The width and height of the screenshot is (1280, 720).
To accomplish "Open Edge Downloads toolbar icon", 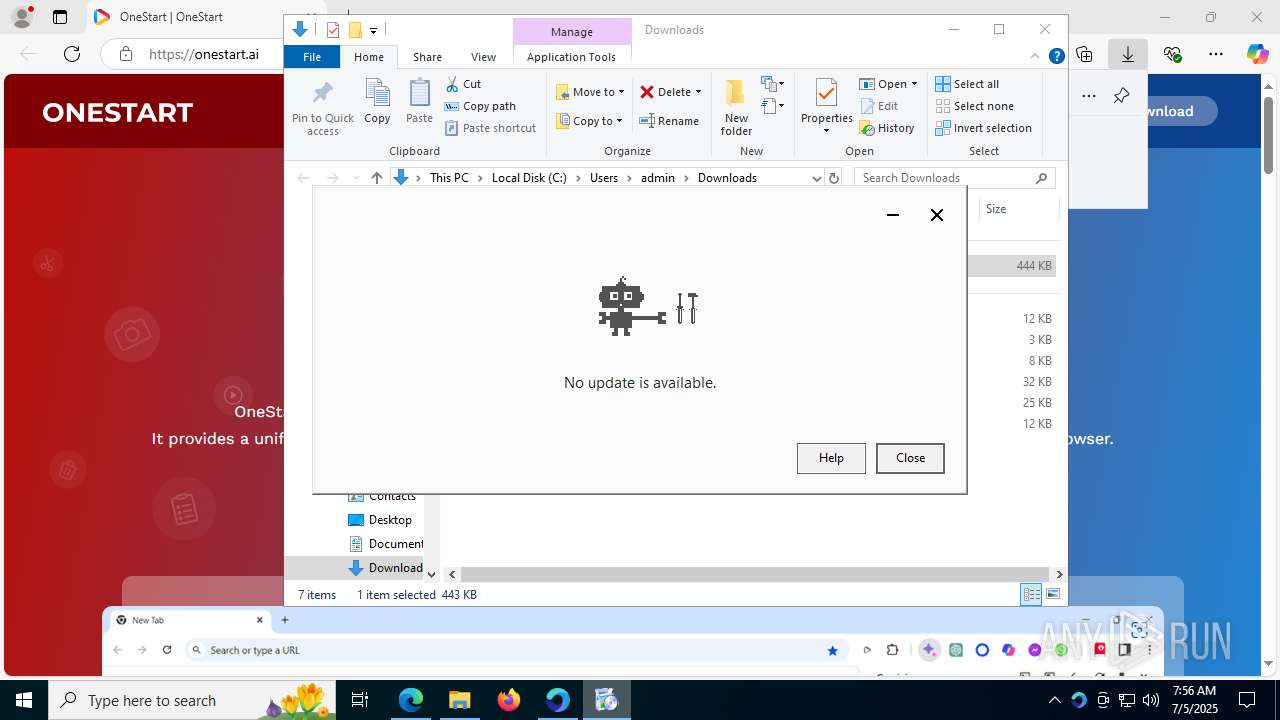I will pyautogui.click(x=1128, y=54).
